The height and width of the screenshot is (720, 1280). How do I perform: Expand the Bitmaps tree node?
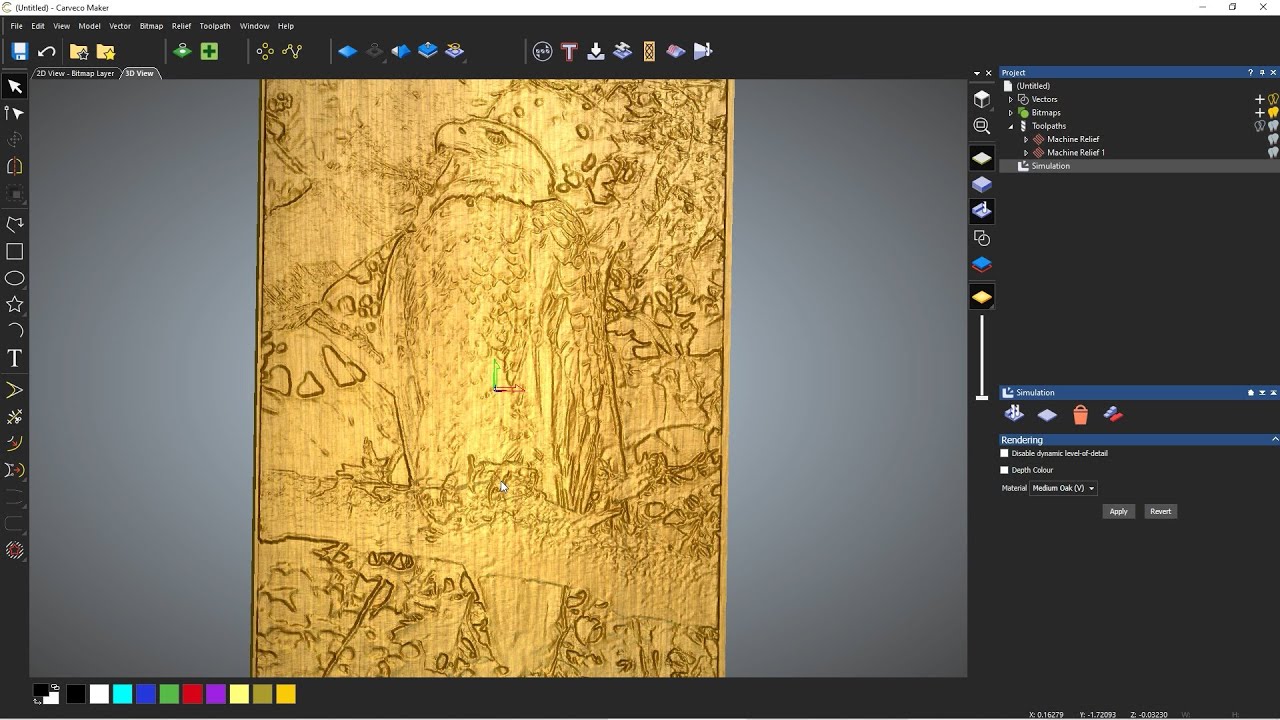point(1010,113)
